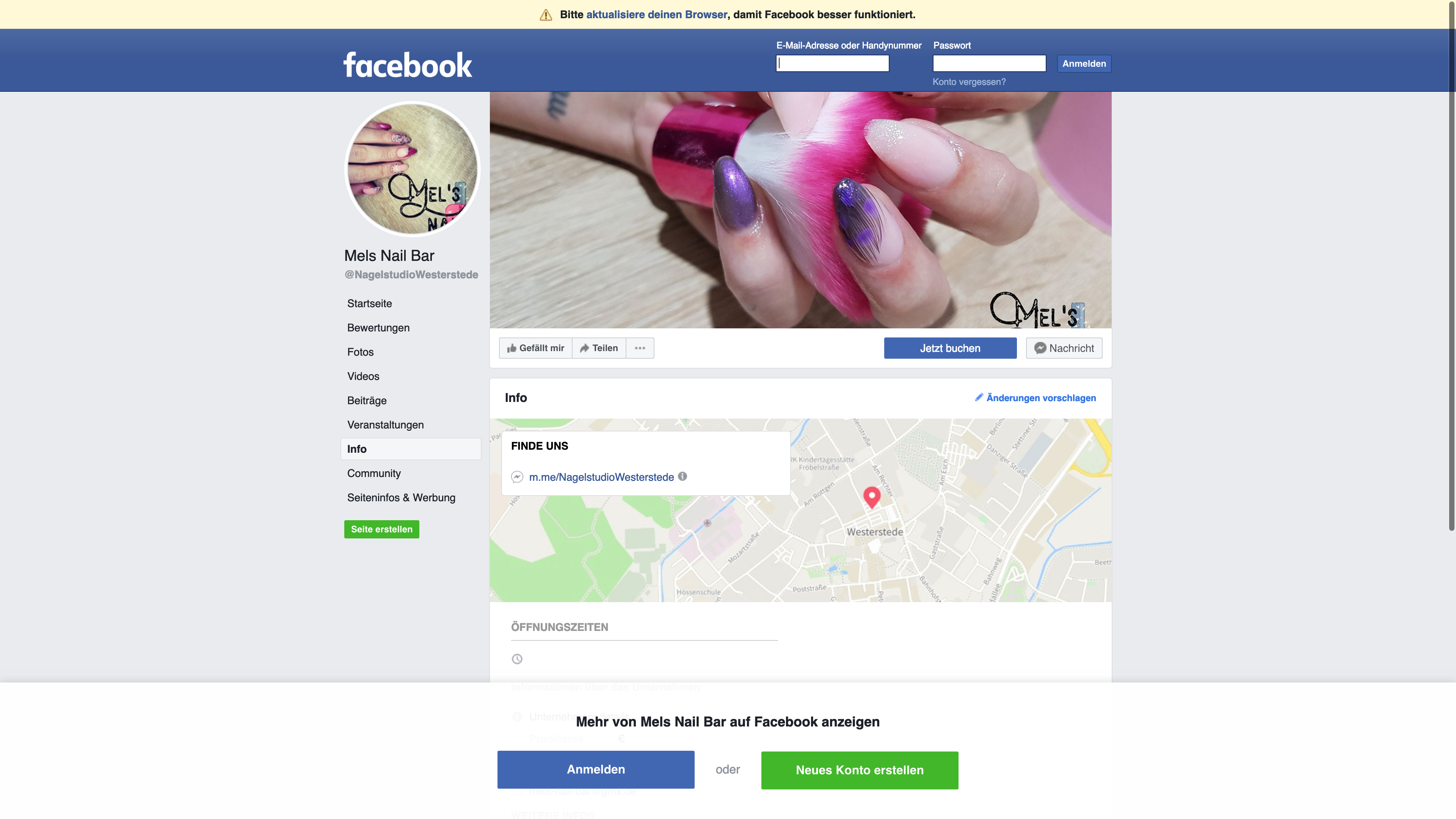Viewport: 1456px width, 819px height.
Task: Open the Bewertungen section in sidebar
Action: click(x=378, y=328)
